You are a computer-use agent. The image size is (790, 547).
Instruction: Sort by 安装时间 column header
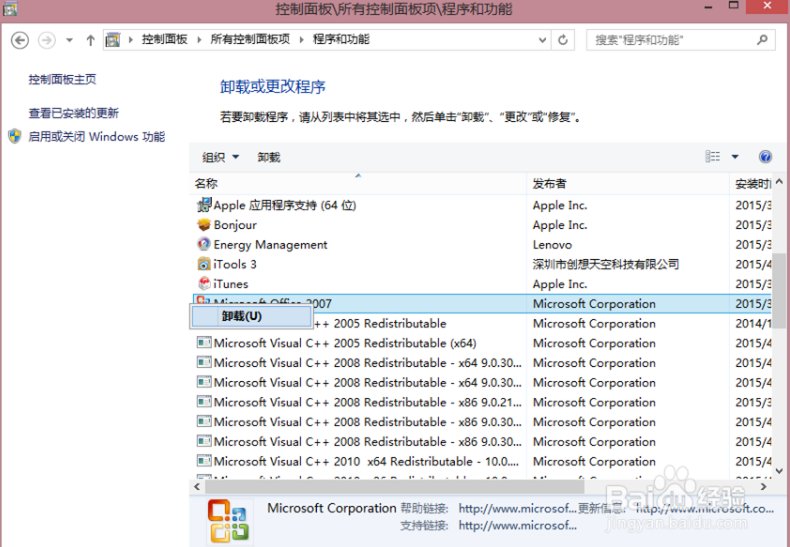click(751, 184)
